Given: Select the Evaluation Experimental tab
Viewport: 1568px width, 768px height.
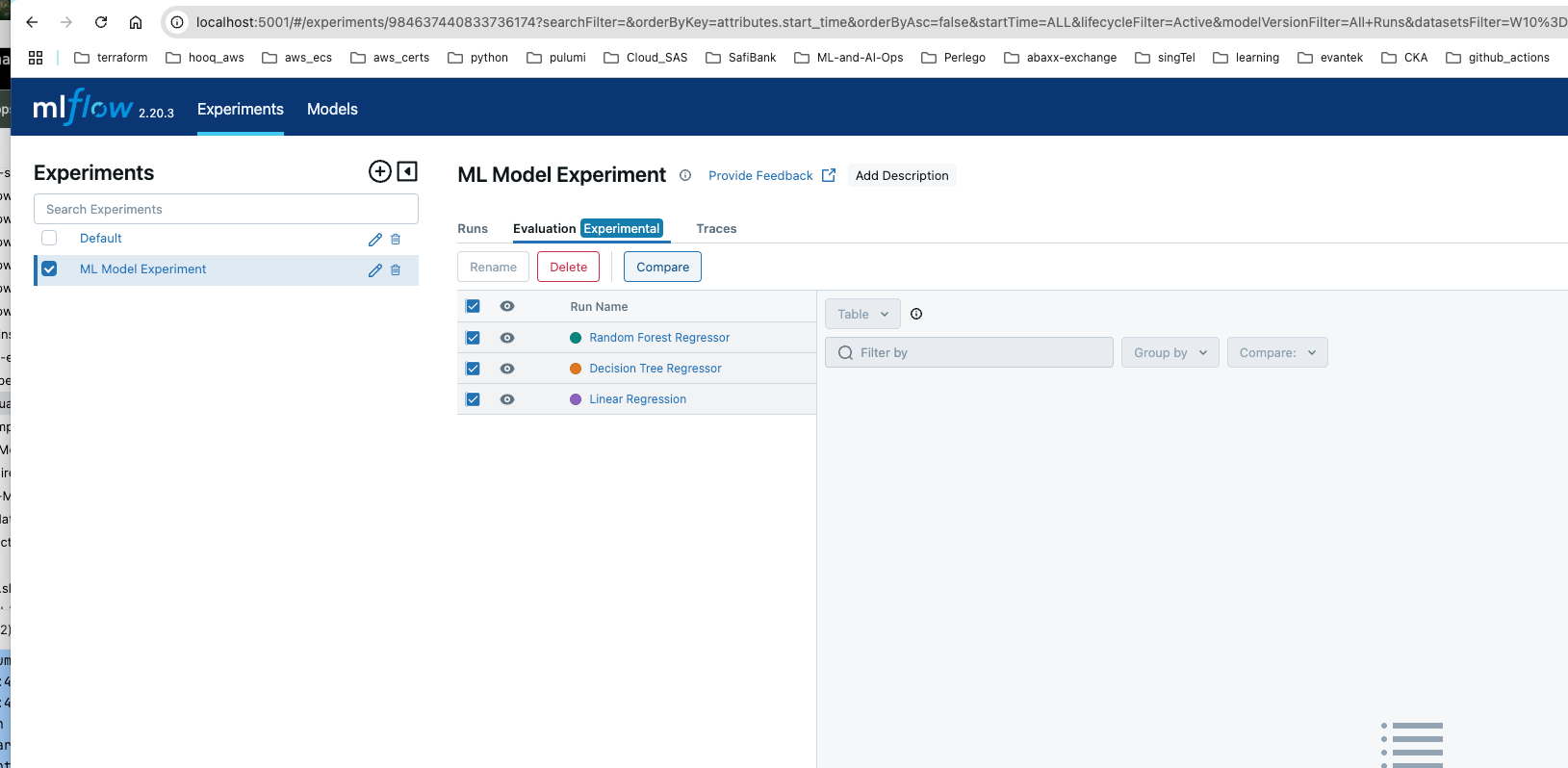Looking at the screenshot, I should click(x=588, y=228).
